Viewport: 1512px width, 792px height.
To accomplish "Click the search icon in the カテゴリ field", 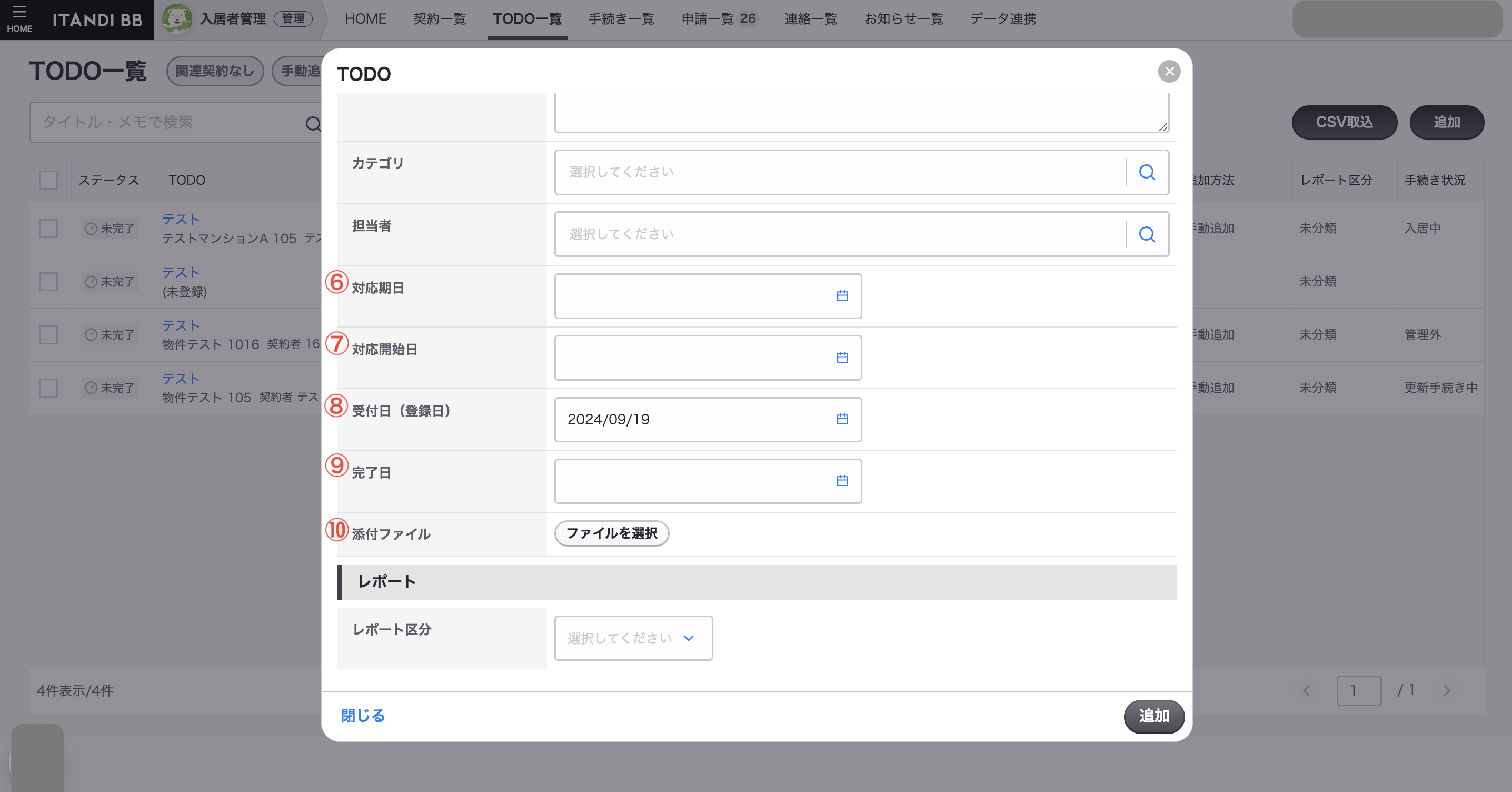I will [x=1147, y=172].
